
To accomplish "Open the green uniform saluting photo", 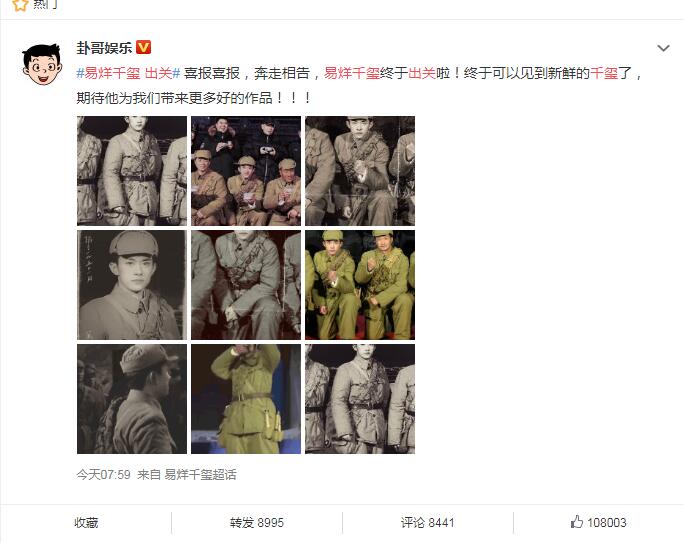I will point(246,399).
